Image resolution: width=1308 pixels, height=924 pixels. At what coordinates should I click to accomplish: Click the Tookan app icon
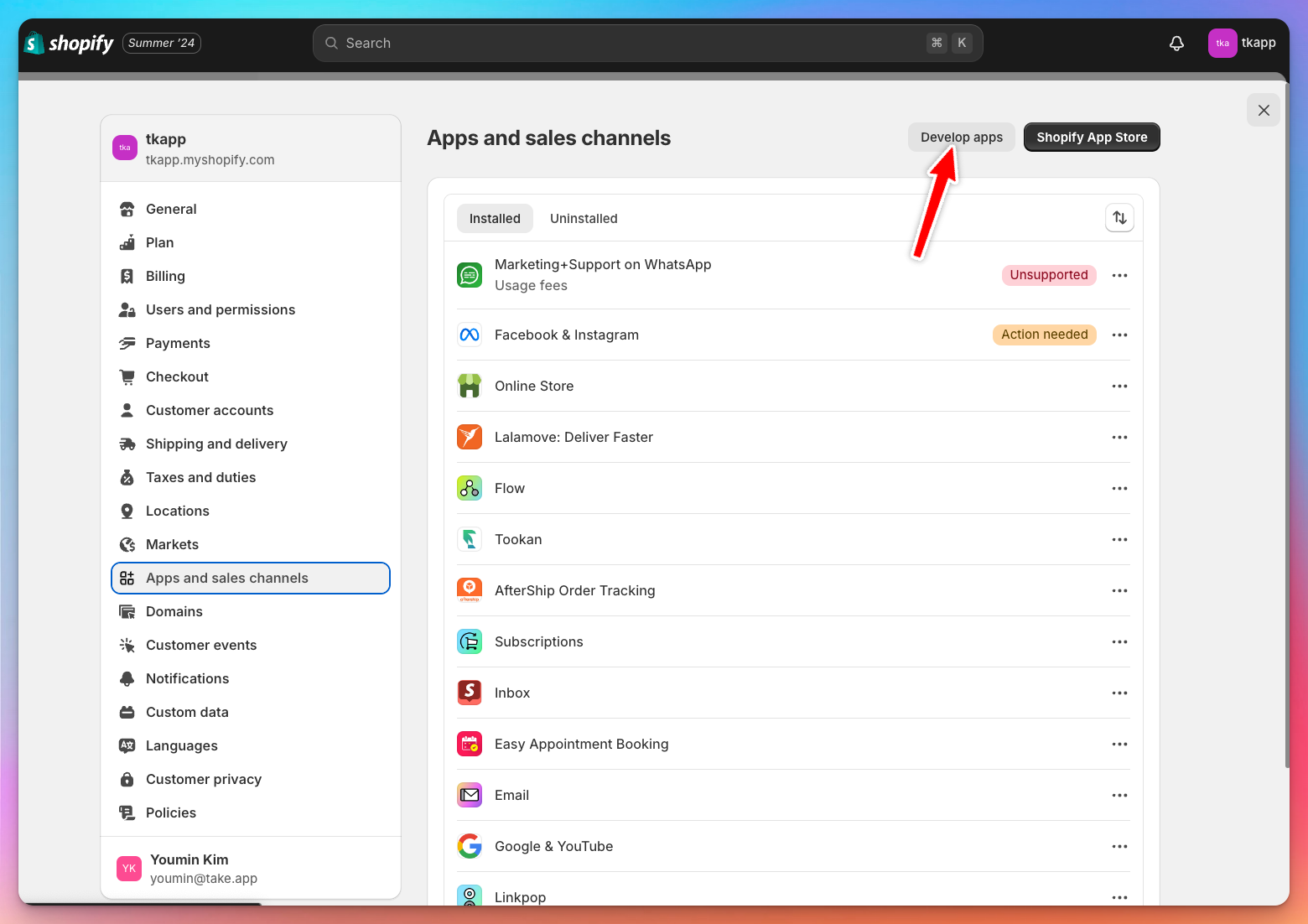point(470,539)
